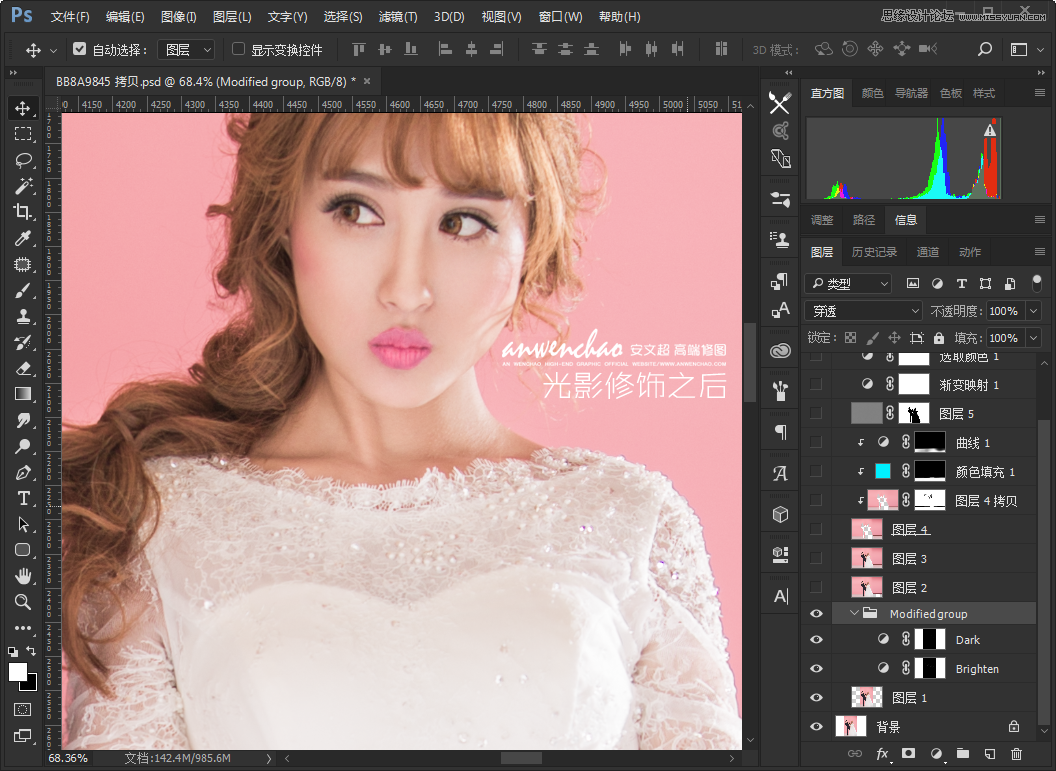Select the Lasso tool
This screenshot has width=1056, height=771.
(24, 160)
